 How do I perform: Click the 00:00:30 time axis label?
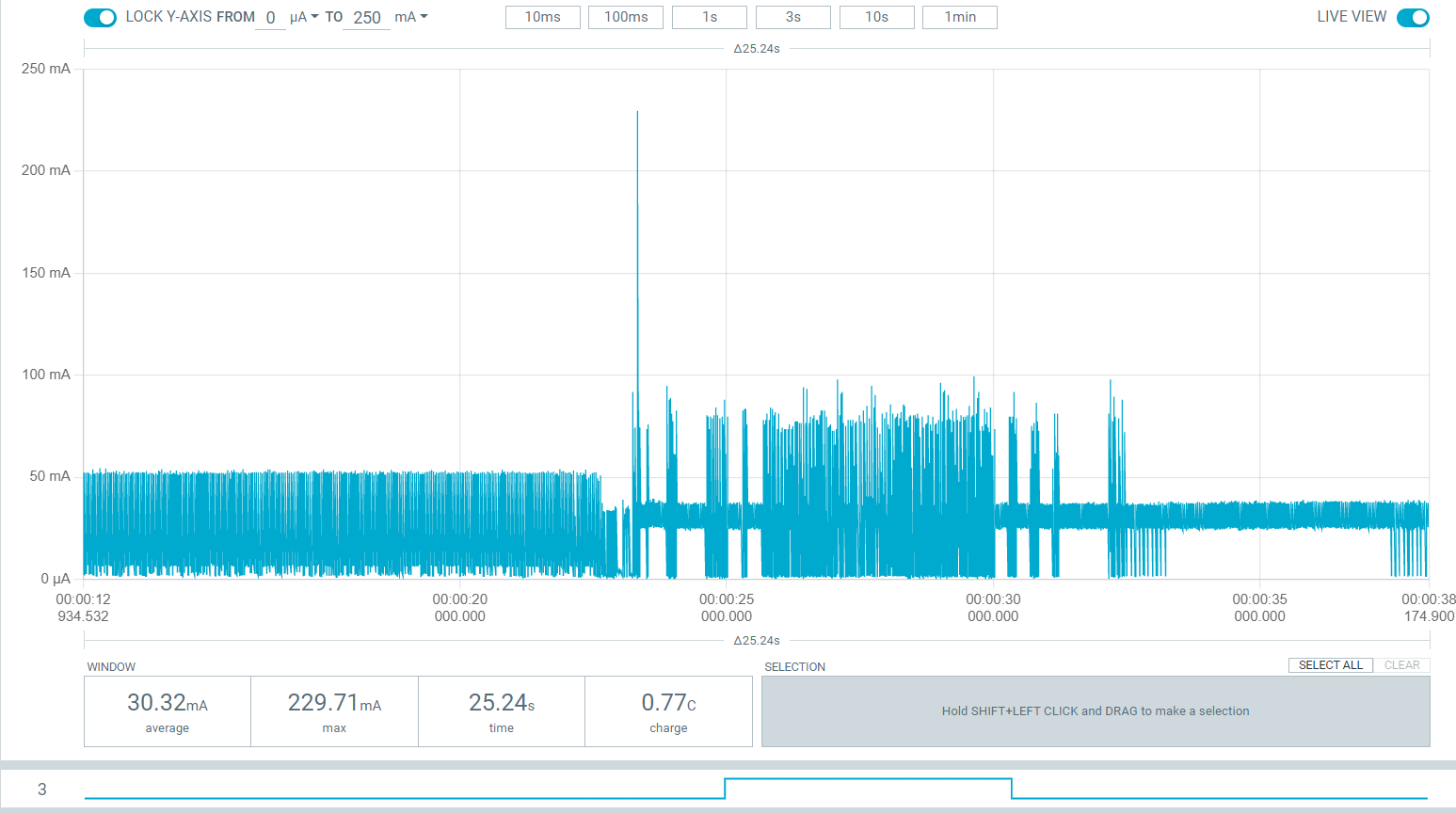pos(993,608)
